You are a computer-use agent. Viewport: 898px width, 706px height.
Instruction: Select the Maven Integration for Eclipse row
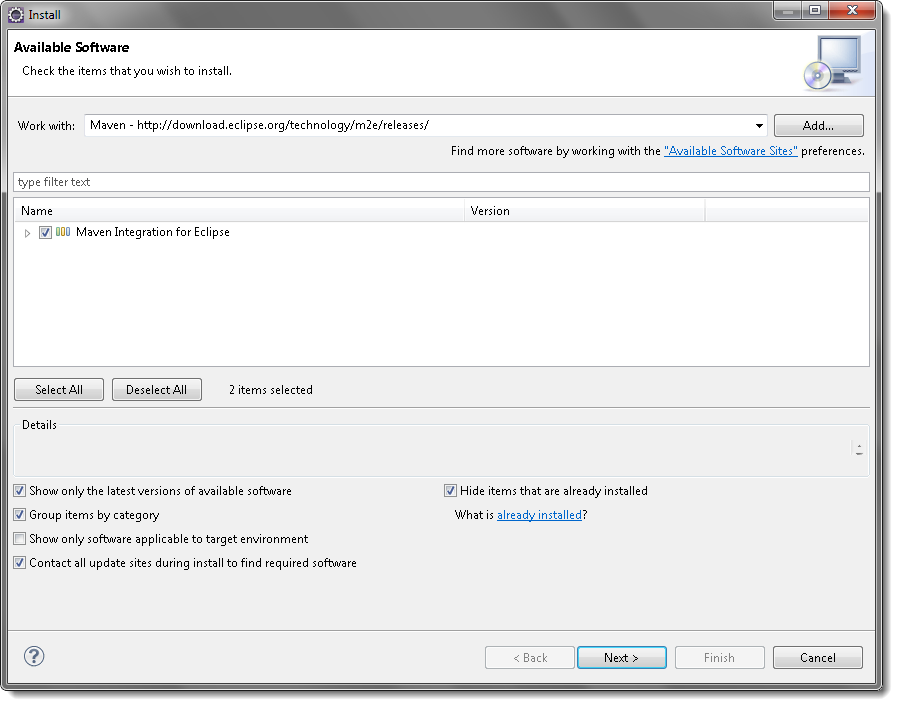pyautogui.click(x=442, y=232)
